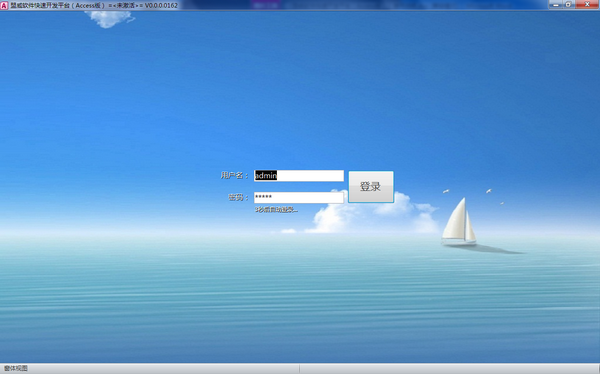Screen dimensions: 600x374
Task: Click the 窗体视图 status bar text
Action: [16, 368]
